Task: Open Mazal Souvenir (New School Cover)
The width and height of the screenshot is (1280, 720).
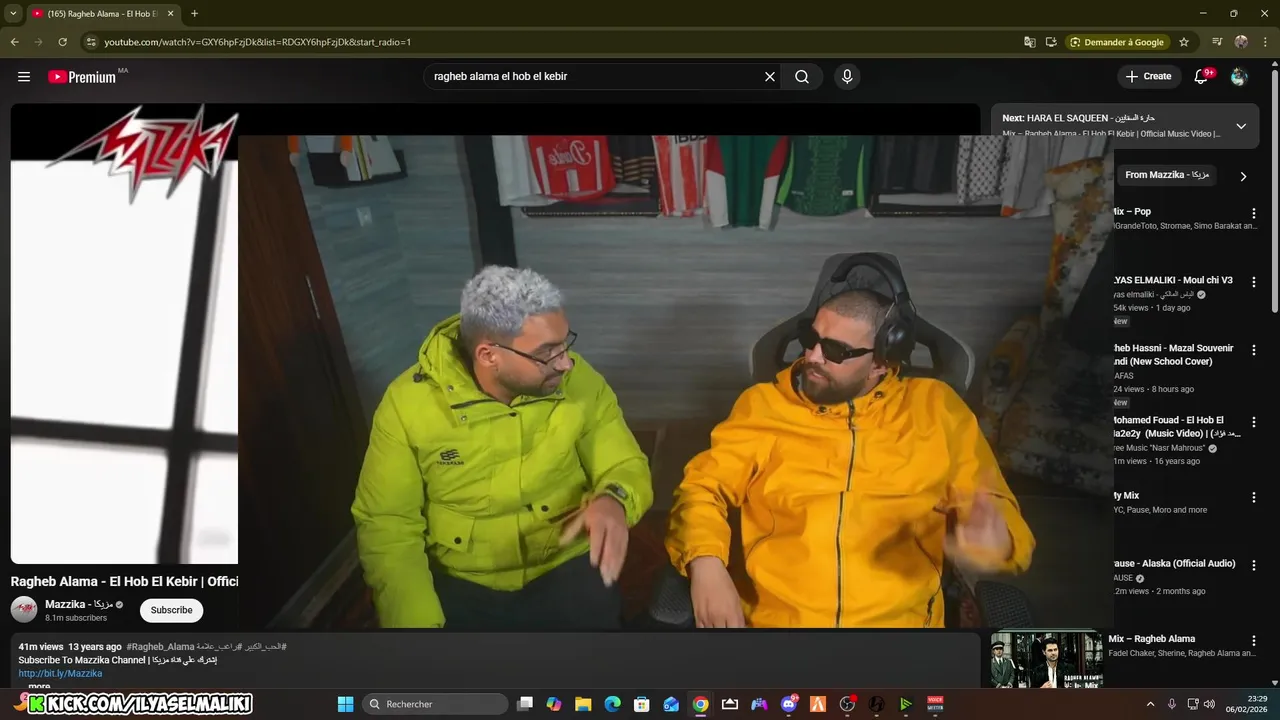Action: pyautogui.click(x=1173, y=355)
